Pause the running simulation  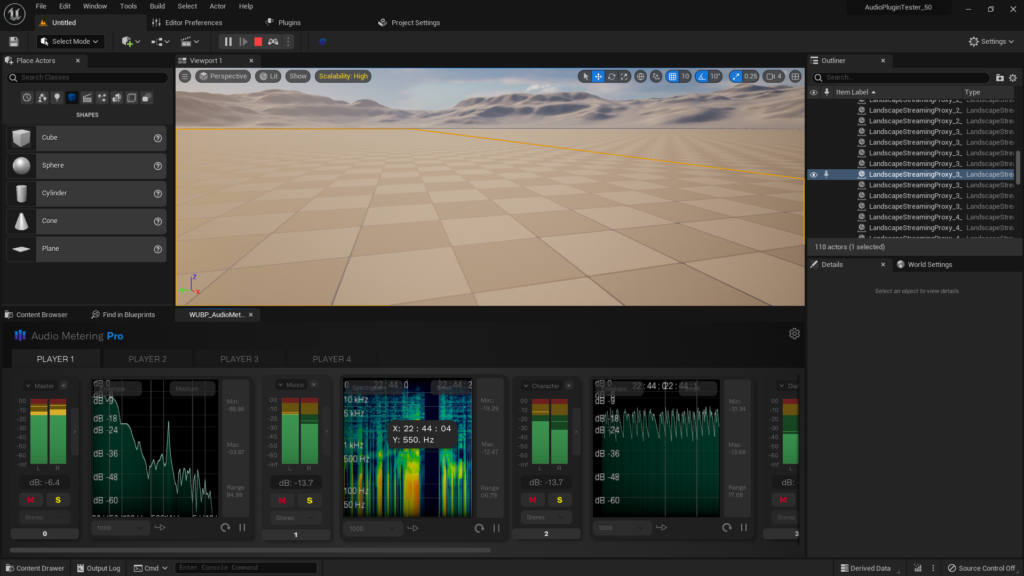pyautogui.click(x=228, y=41)
